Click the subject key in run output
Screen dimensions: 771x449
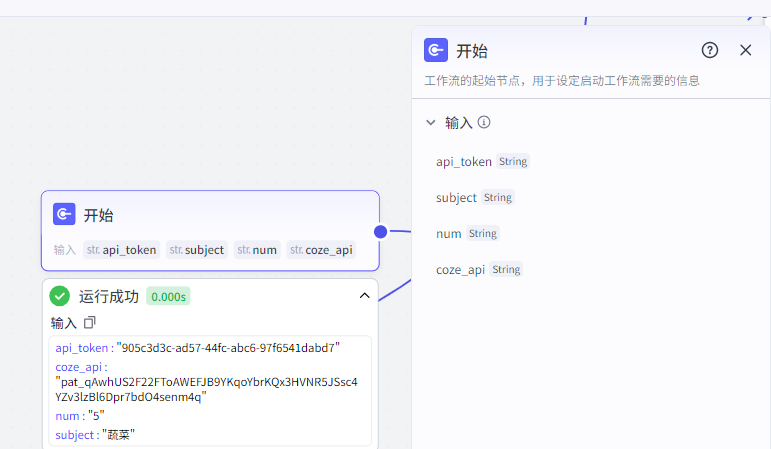click(x=77, y=435)
